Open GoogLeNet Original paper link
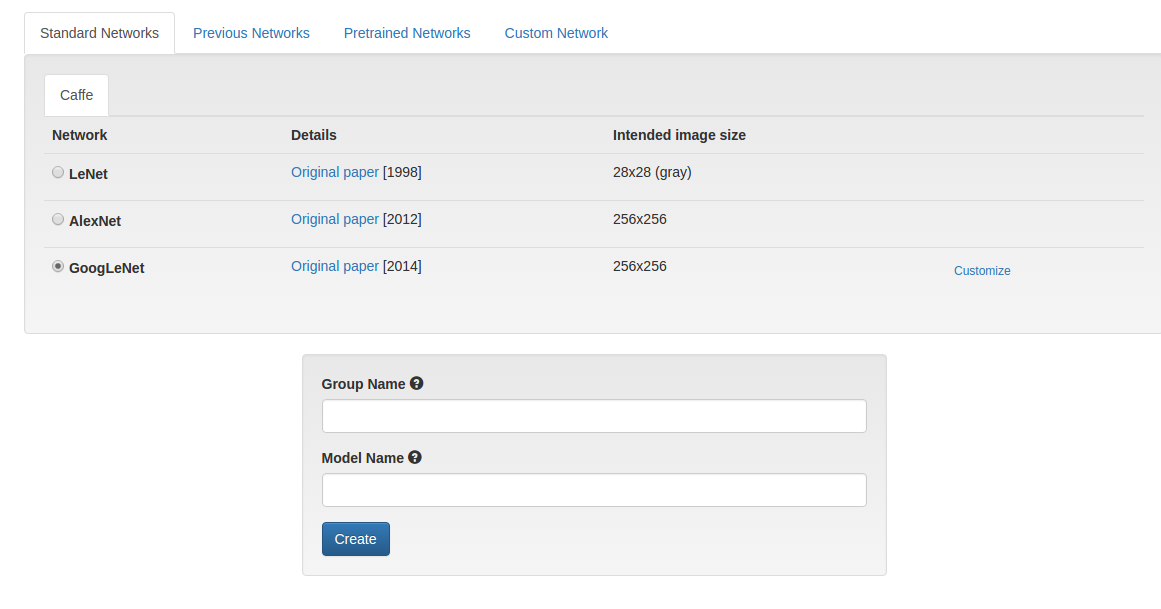 (x=335, y=266)
